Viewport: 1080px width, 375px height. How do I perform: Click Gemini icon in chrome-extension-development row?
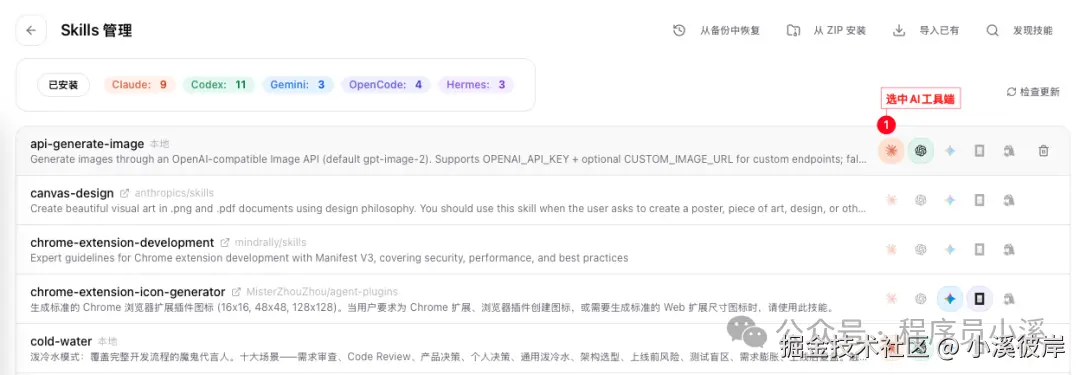(950, 250)
